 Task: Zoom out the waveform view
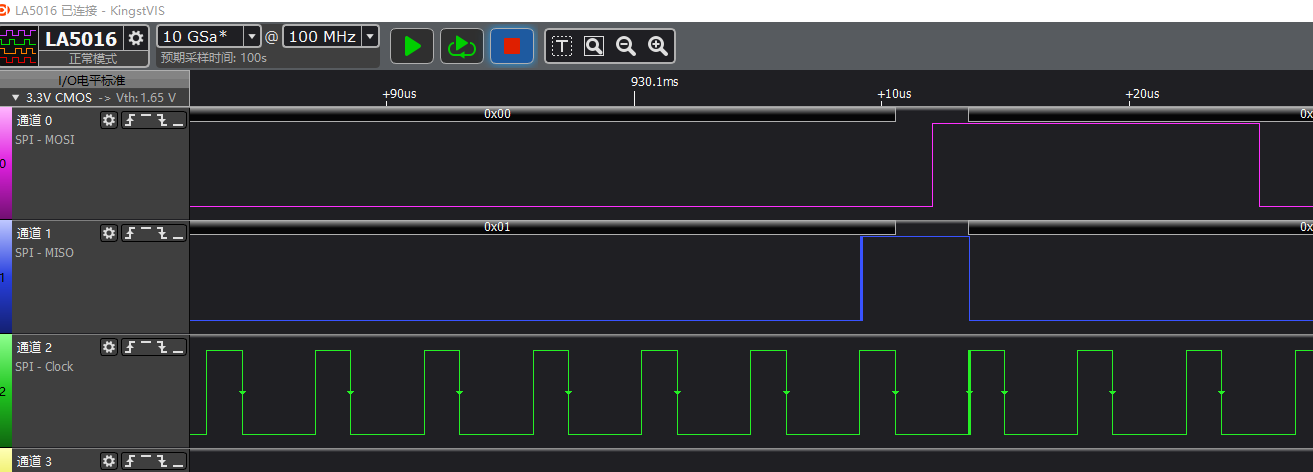coord(626,46)
